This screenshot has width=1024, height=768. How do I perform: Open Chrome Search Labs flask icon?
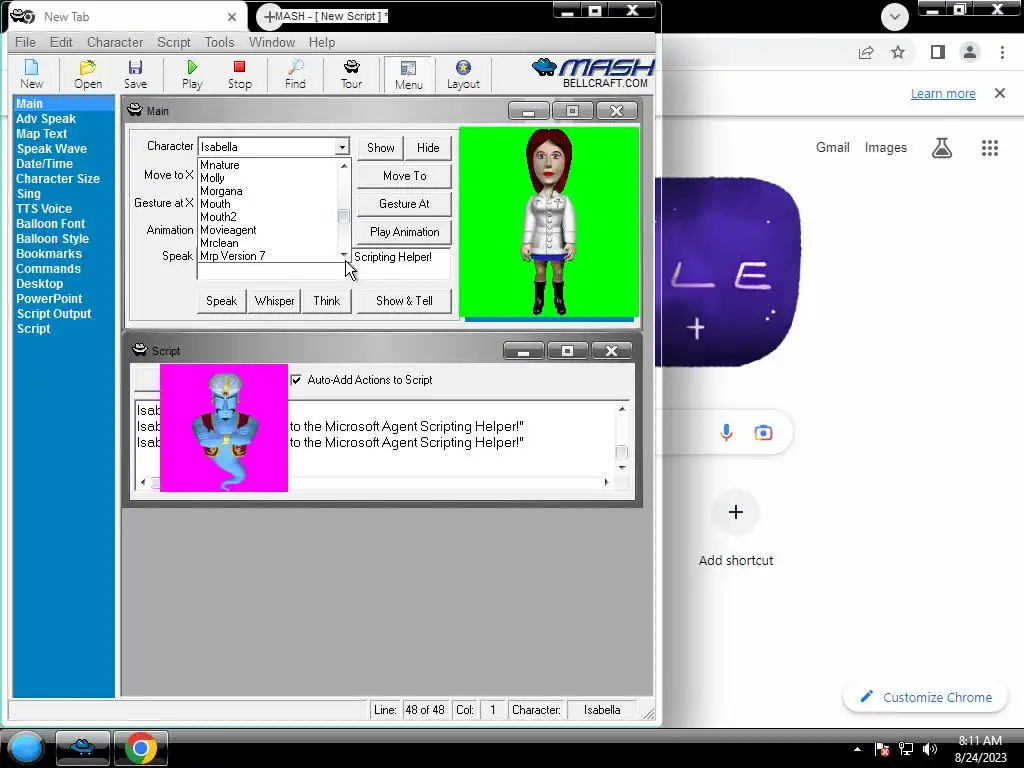pos(942,148)
